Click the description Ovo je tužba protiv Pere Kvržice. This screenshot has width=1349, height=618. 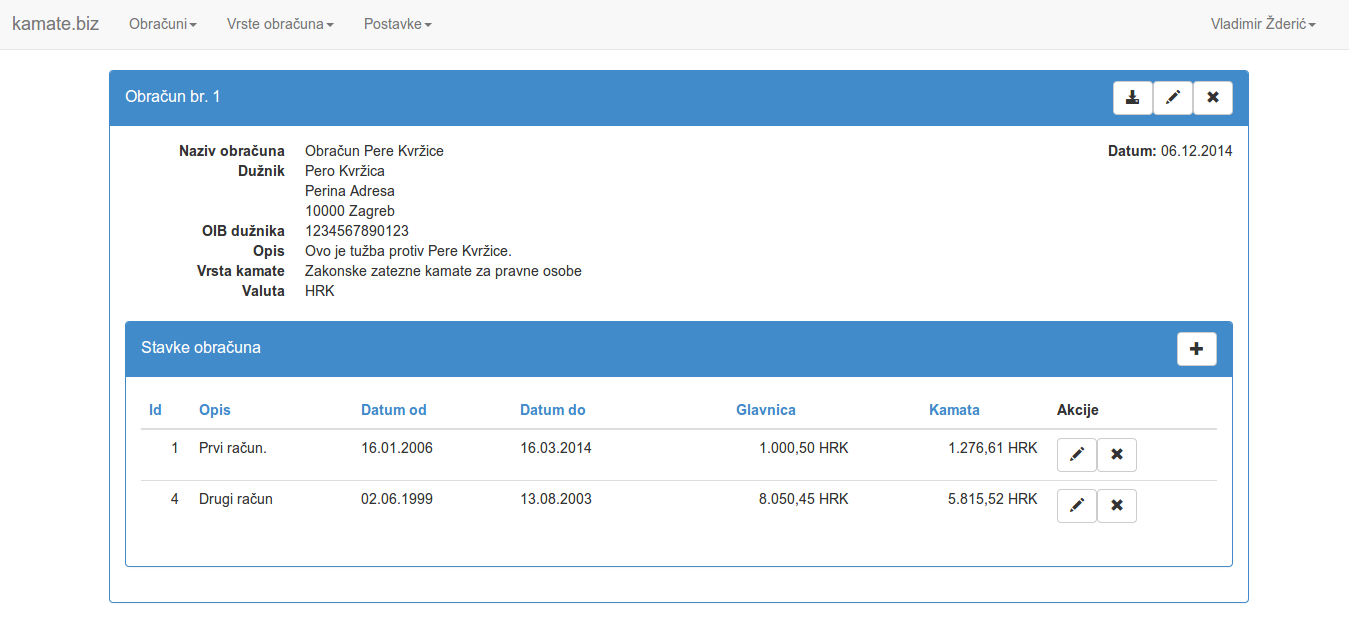(x=408, y=251)
